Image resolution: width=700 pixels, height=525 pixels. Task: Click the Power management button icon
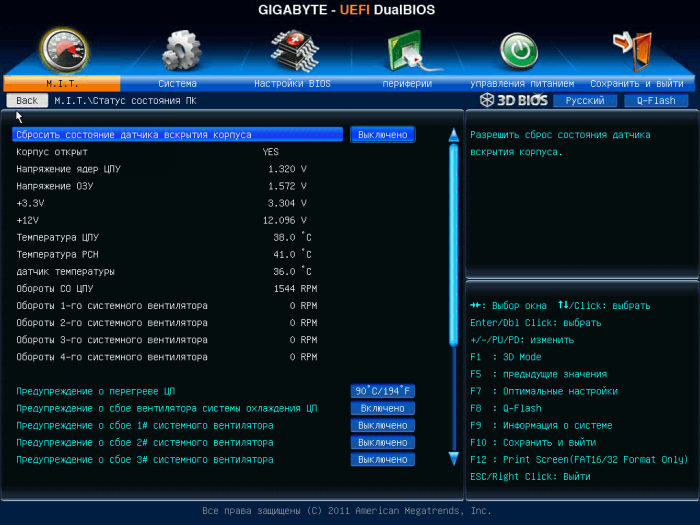(x=519, y=48)
